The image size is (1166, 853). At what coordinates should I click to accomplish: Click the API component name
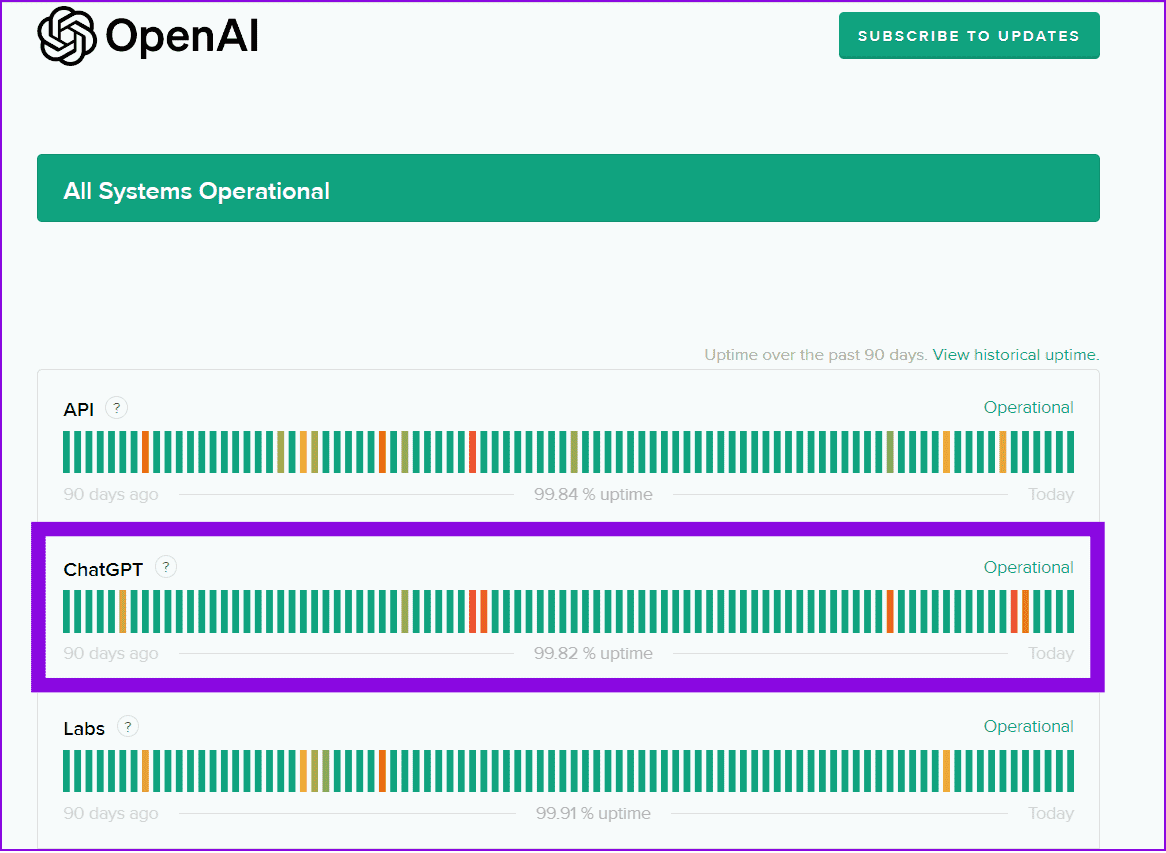click(79, 410)
